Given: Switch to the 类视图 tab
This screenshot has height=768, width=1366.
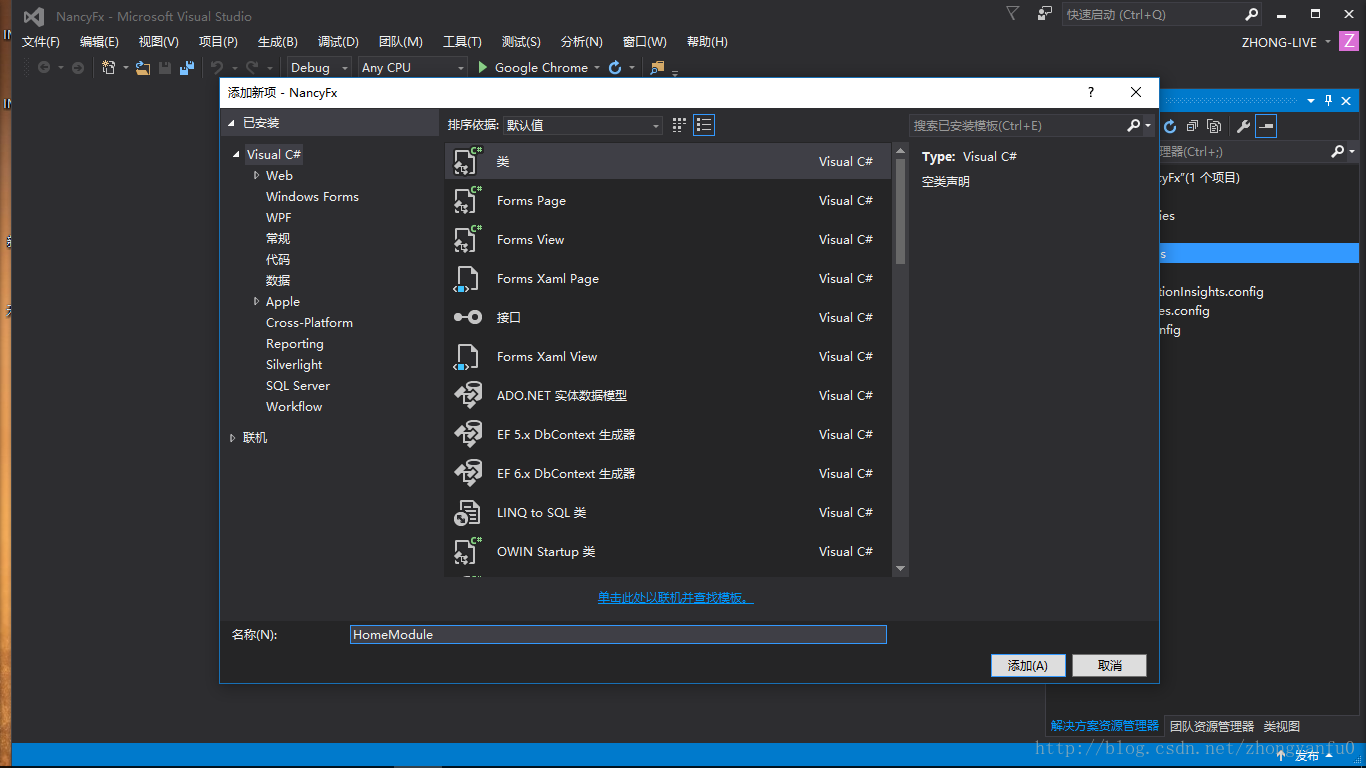Looking at the screenshot, I should pyautogui.click(x=1281, y=726).
